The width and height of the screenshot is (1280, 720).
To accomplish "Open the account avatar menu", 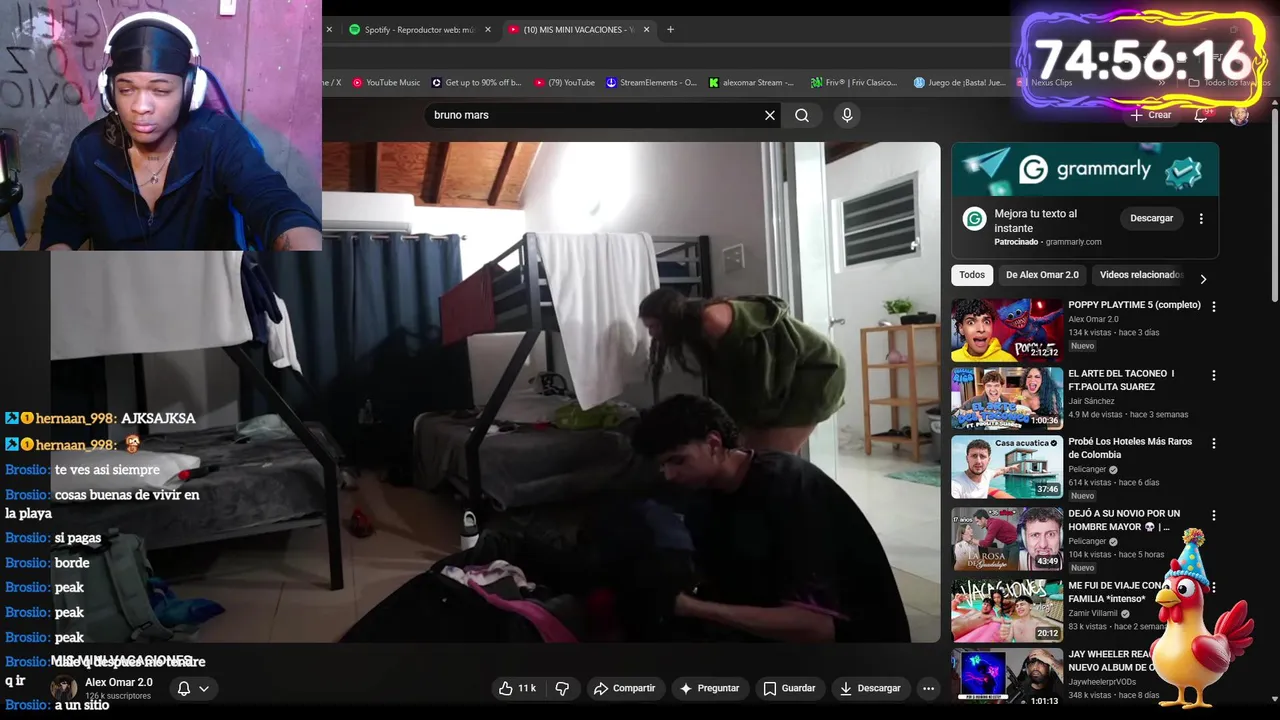I will pyautogui.click(x=1239, y=115).
